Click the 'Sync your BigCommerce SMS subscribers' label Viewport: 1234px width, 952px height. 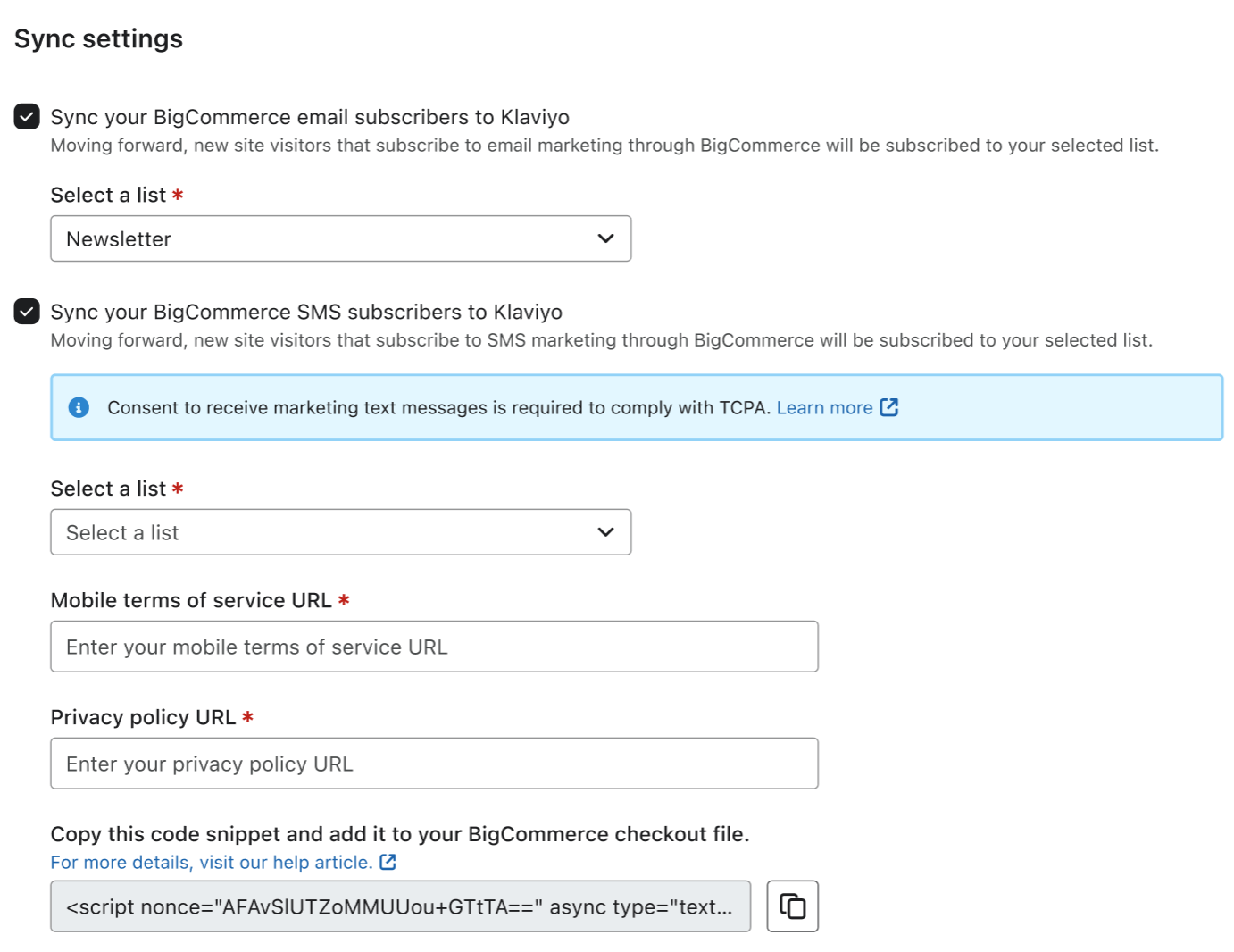[305, 312]
